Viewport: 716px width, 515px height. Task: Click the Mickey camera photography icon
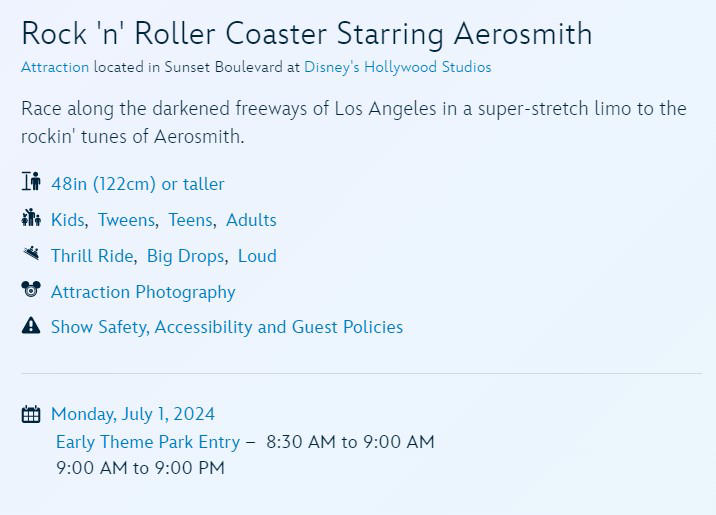(31, 289)
